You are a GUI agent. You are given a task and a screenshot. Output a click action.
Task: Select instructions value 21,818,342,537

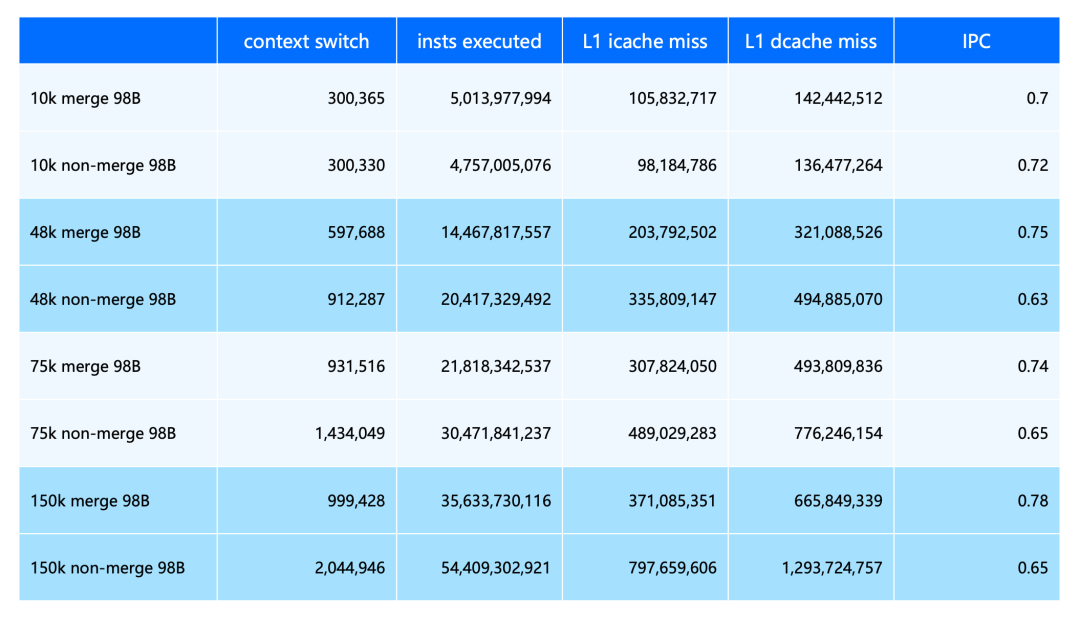coord(496,366)
